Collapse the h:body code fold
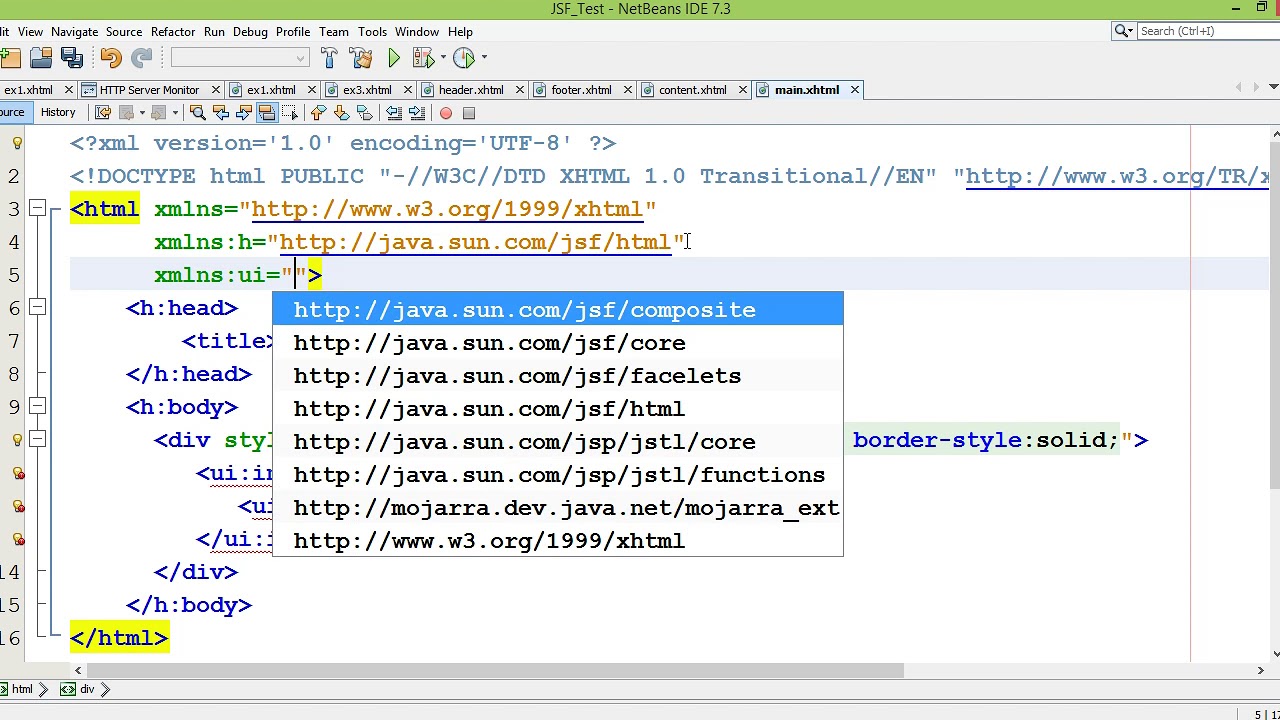 click(37, 407)
